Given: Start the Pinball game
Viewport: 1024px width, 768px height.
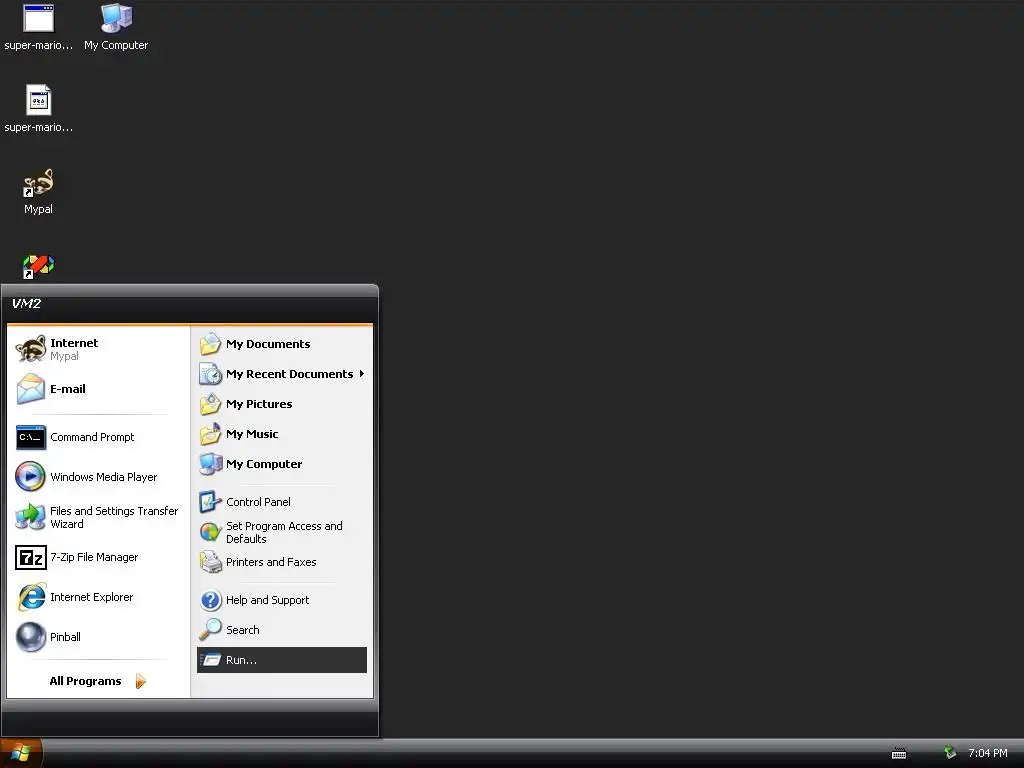Looking at the screenshot, I should click(98, 637).
